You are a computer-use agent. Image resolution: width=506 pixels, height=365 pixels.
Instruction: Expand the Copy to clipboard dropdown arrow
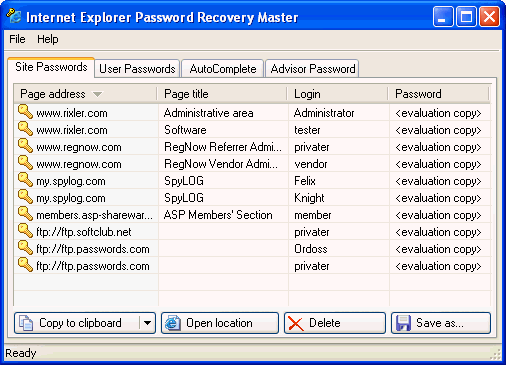coord(147,323)
